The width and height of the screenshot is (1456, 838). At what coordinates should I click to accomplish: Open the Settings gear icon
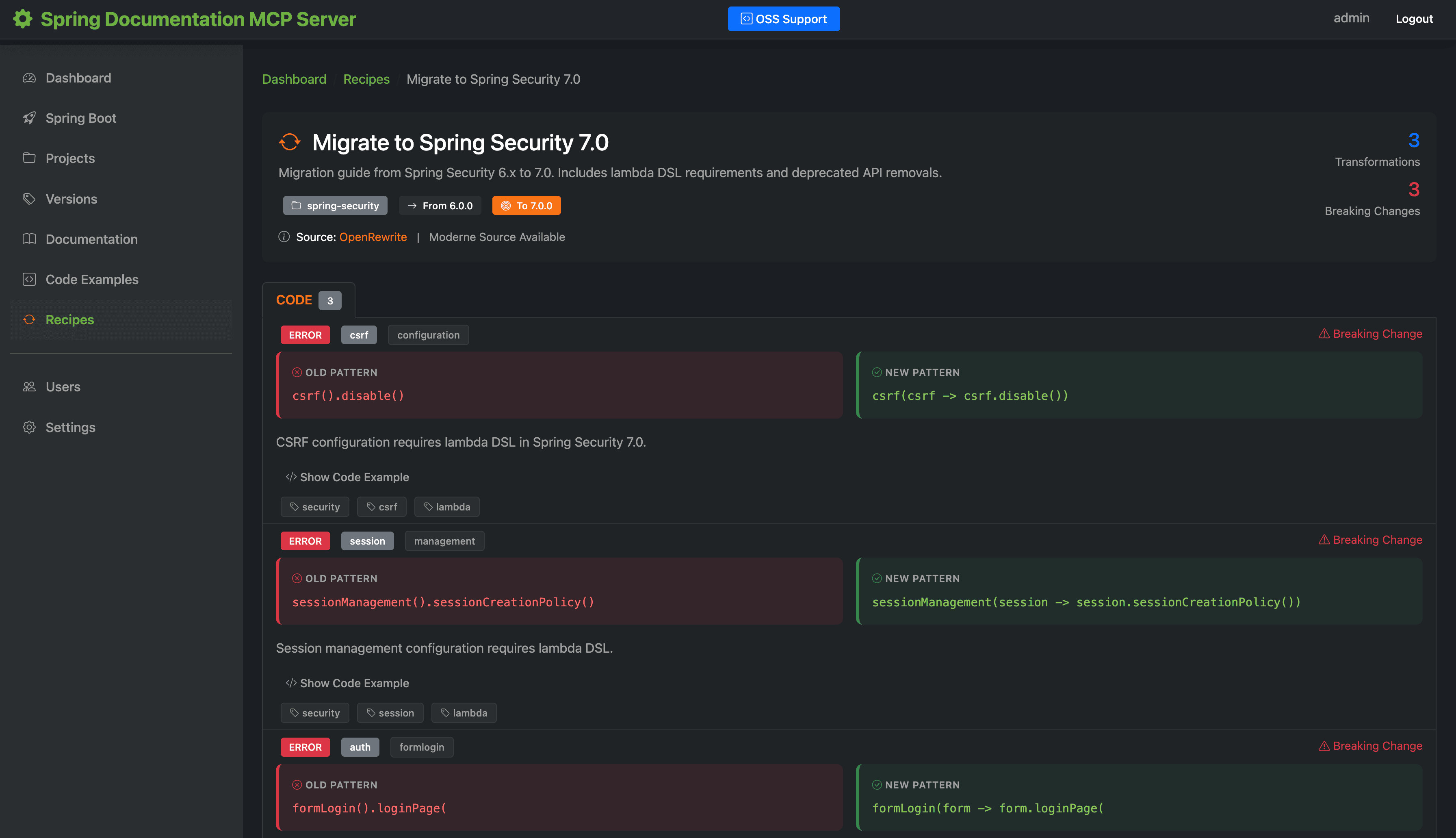29,427
